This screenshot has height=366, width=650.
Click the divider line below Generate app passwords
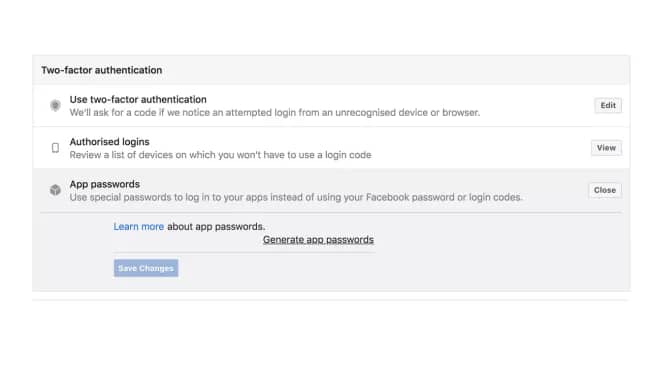click(x=245, y=252)
